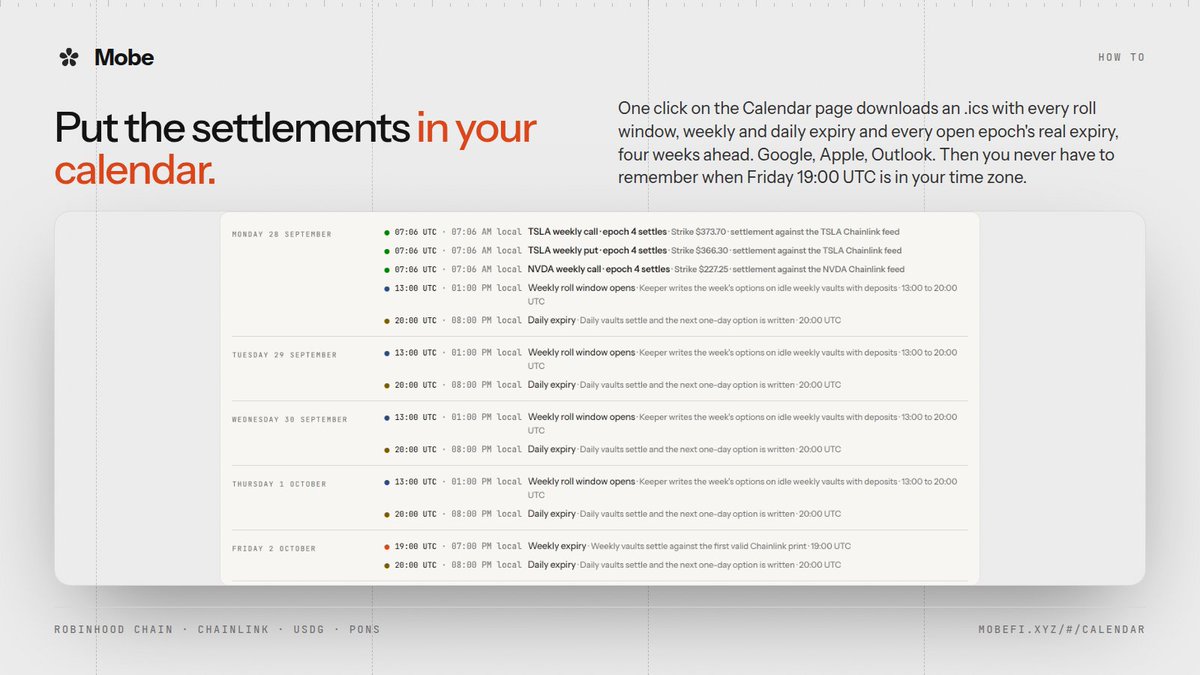Click CHAINLINK in the footer
Screen dimensions: 1200x675
pyautogui.click(x=231, y=629)
